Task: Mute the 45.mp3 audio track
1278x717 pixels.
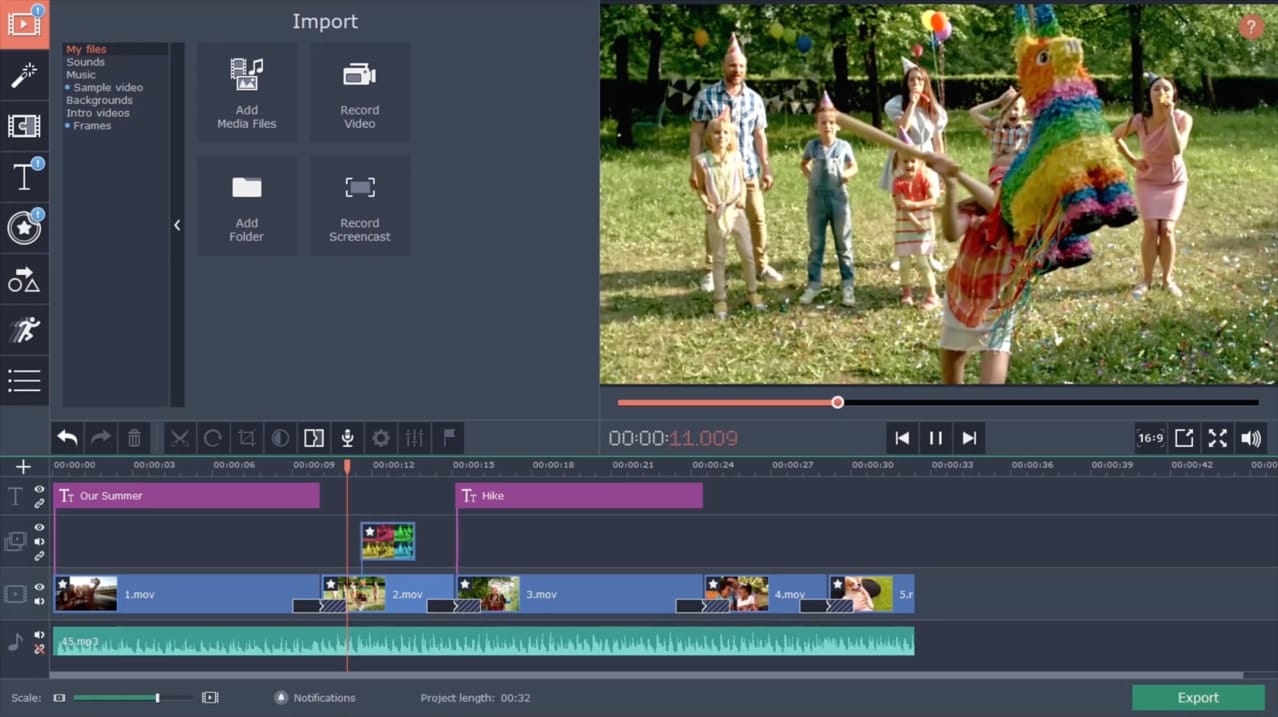Action: 39,633
